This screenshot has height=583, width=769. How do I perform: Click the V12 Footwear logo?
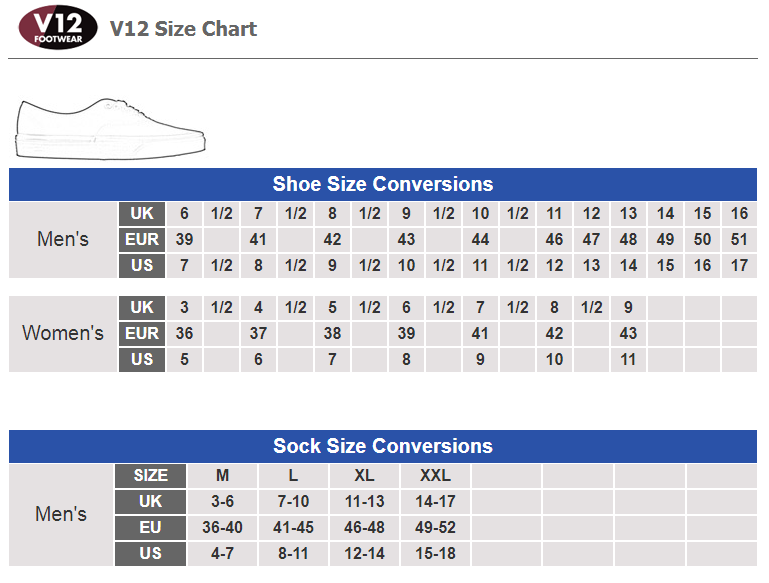57,27
